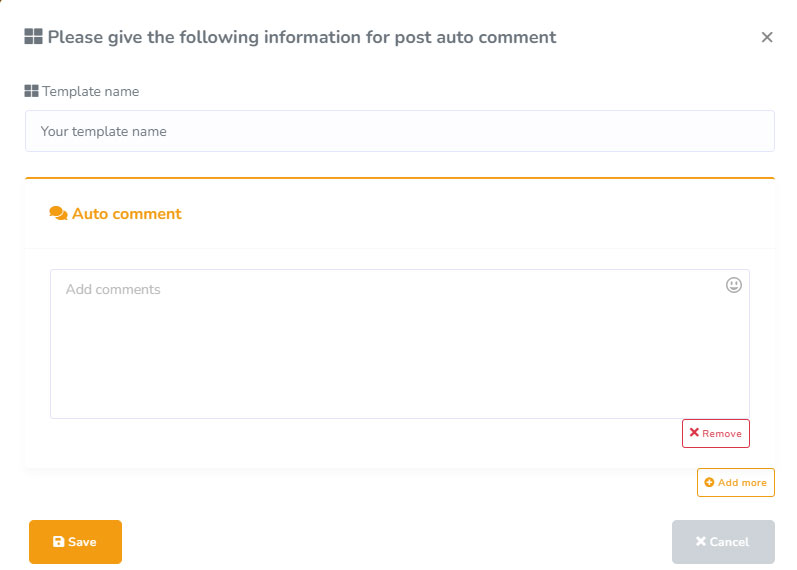Click the red X icon inside Remove
Image resolution: width=797 pixels, height=570 pixels.
click(694, 433)
